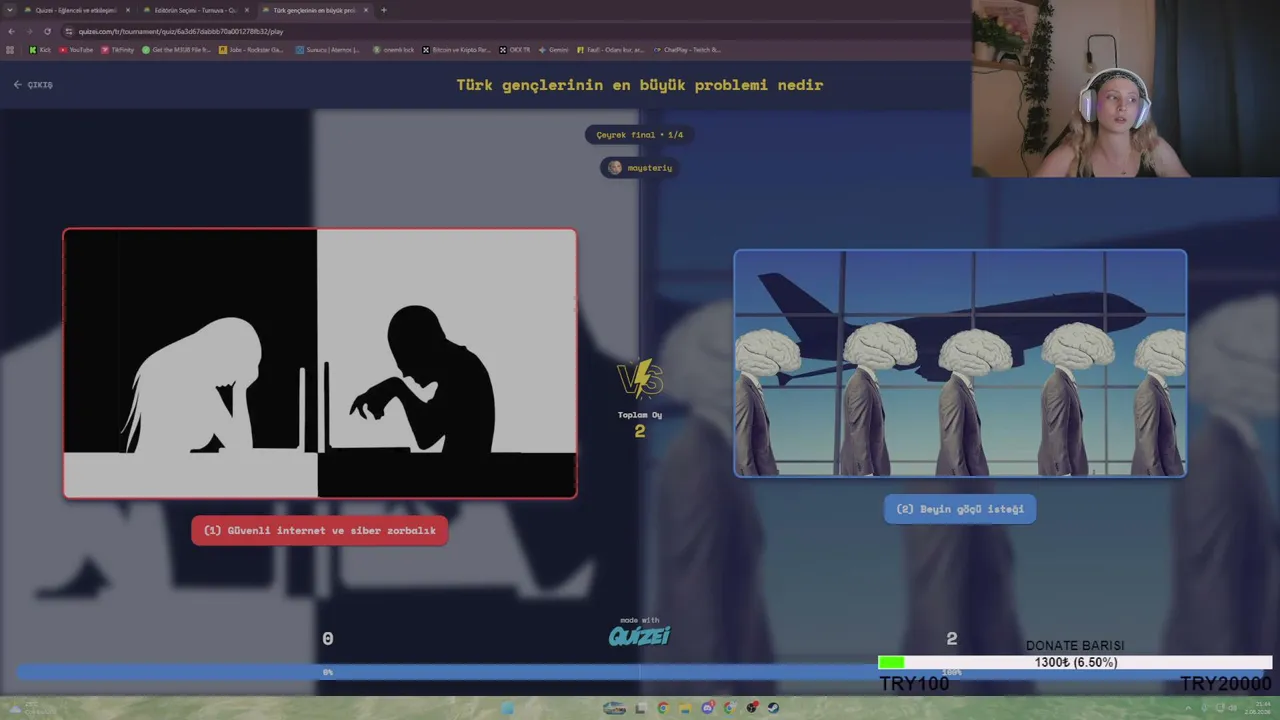Screen dimensions: 1280x720
Task: Open the Faull - Odanı kur bookmark
Action: click(611, 49)
